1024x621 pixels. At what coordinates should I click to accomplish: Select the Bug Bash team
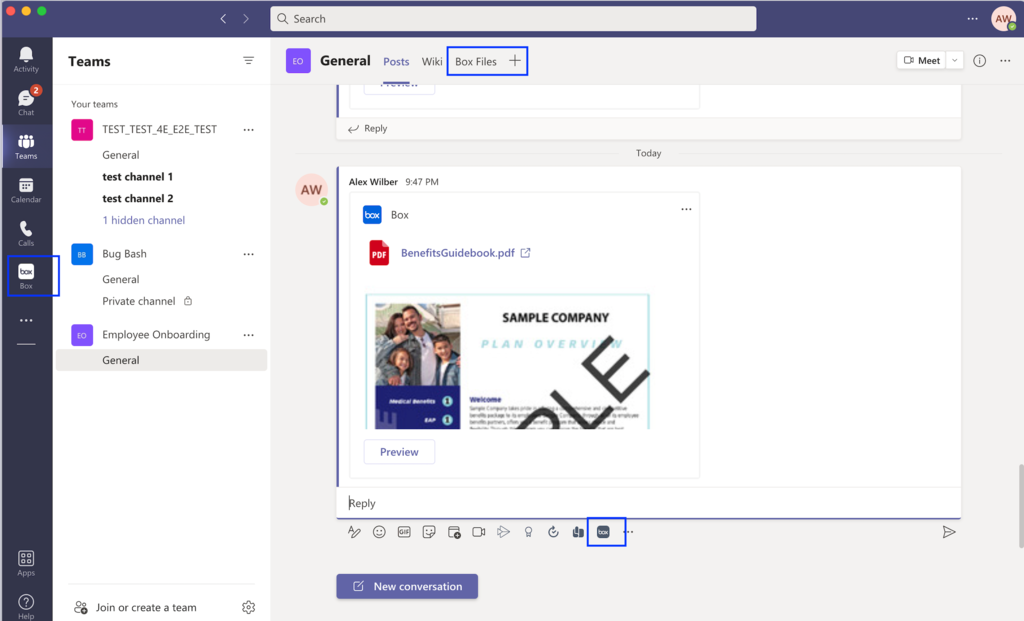pos(124,253)
